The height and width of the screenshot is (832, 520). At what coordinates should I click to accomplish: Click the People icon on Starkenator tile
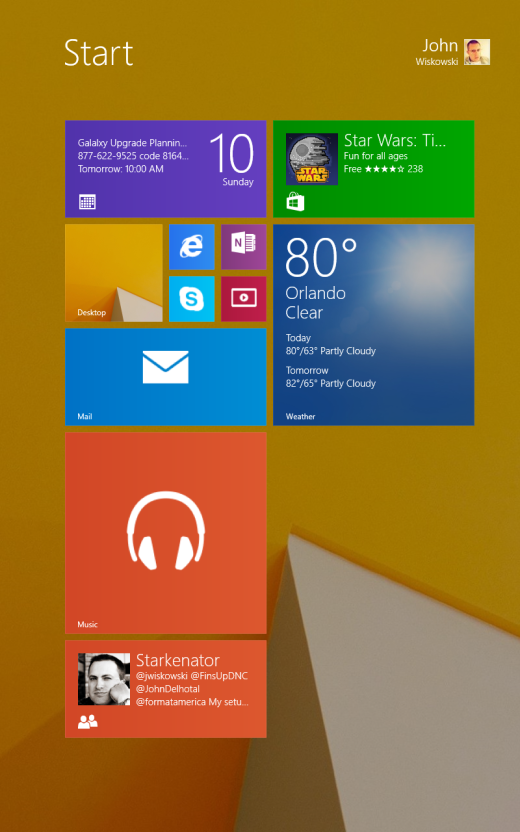coord(88,721)
